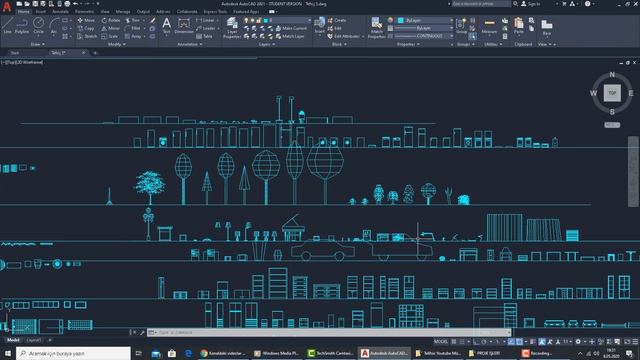Screen dimensions: 640x360
Task: Toggle polar tracking in status bar
Action: point(484,342)
